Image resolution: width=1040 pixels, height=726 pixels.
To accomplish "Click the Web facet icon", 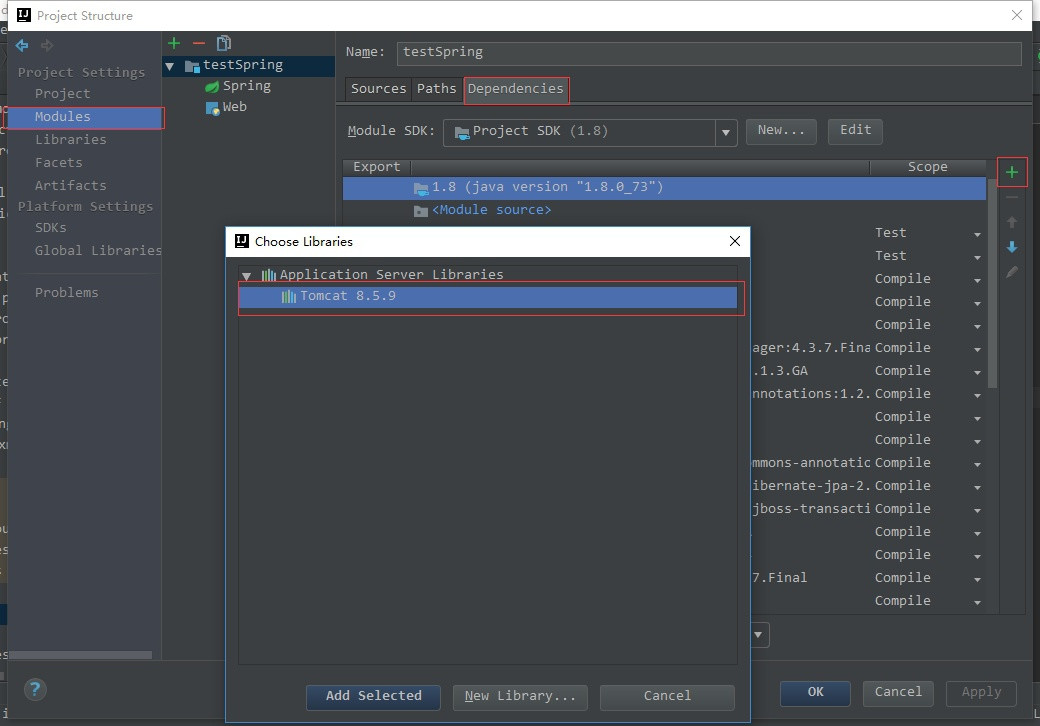I will 212,108.
